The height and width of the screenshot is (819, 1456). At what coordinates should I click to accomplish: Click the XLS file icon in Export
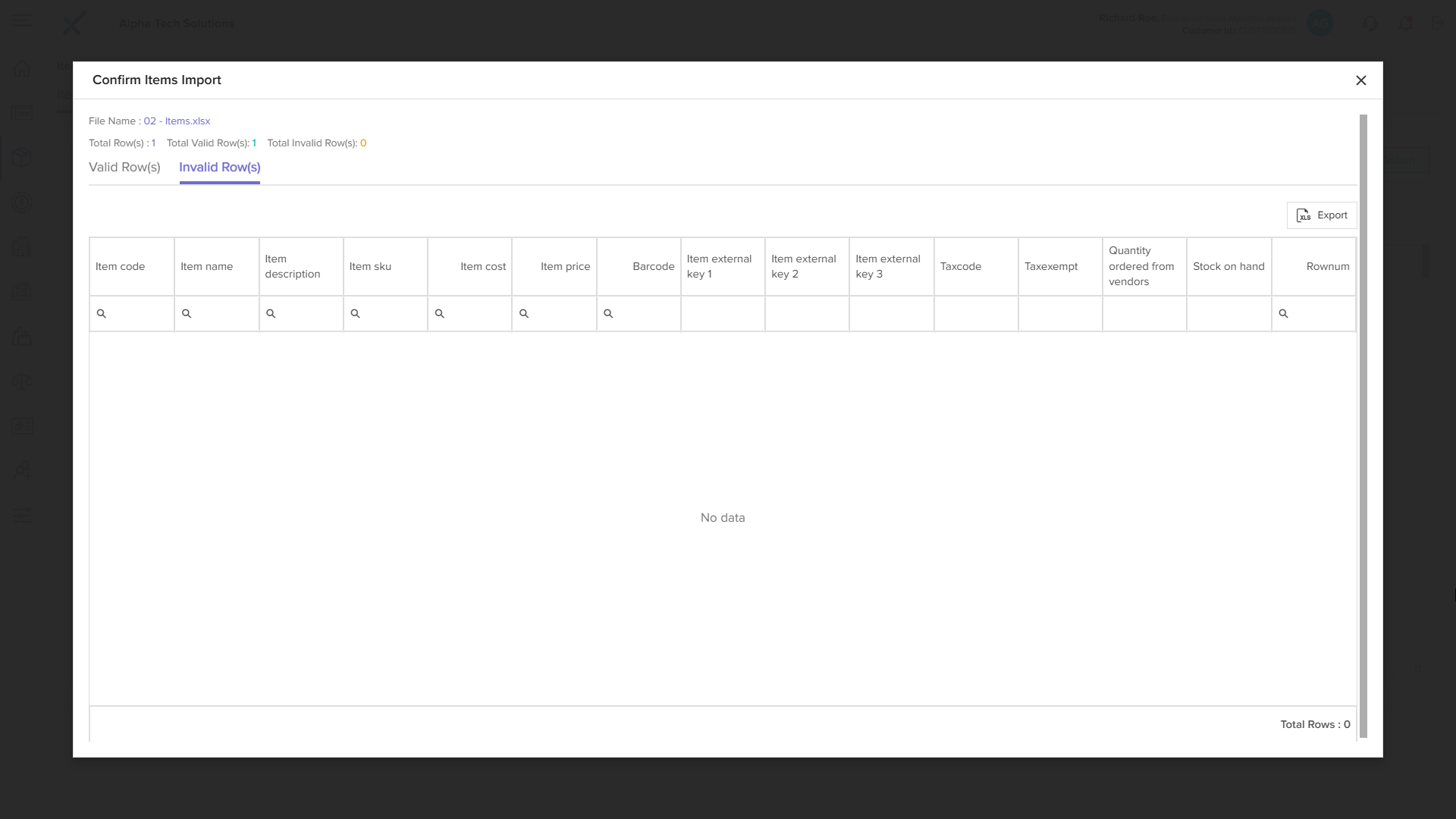click(x=1303, y=215)
